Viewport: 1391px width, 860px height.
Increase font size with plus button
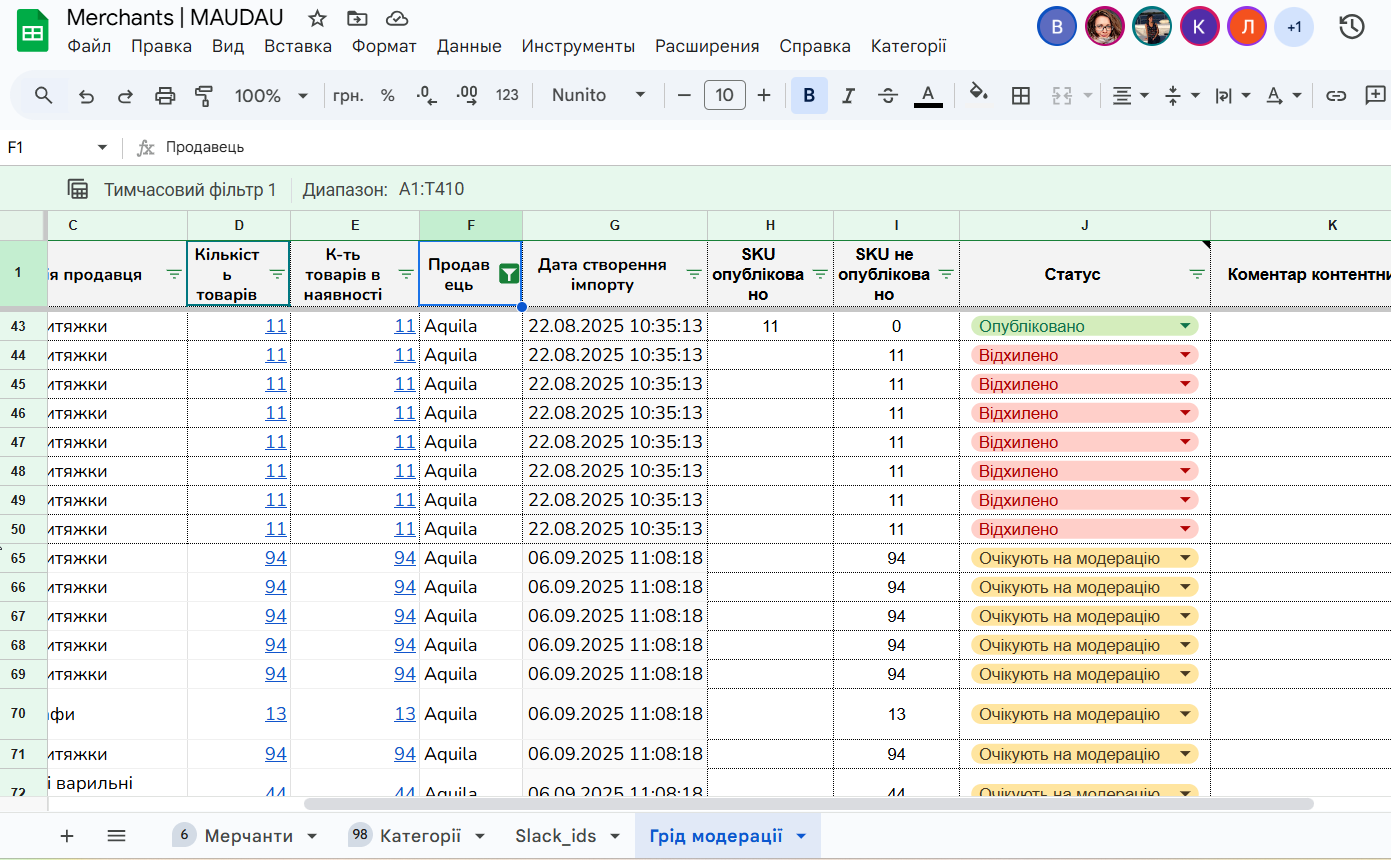pos(764,96)
